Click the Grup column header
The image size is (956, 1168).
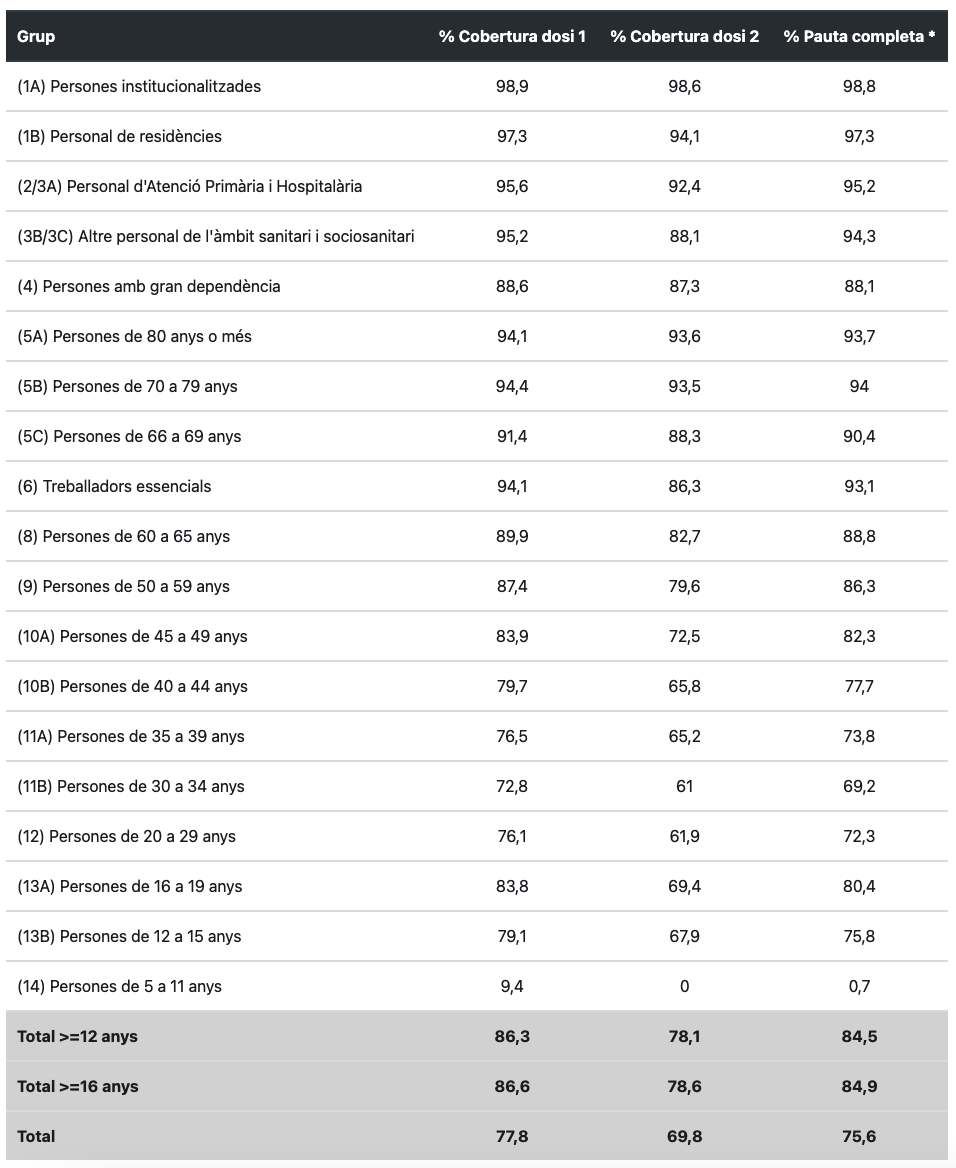pyautogui.click(x=36, y=37)
